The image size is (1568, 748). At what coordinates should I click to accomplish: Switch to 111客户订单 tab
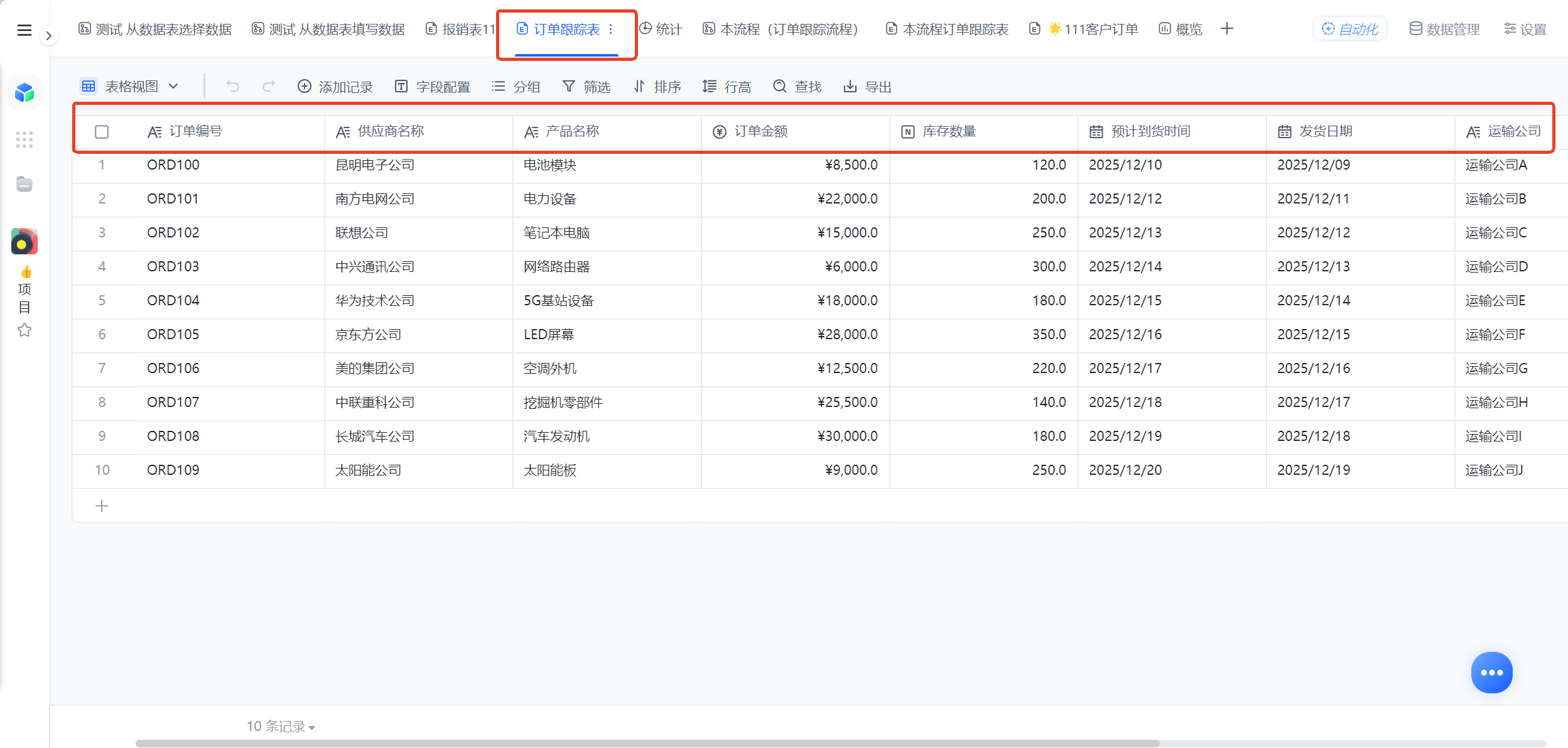1084,30
